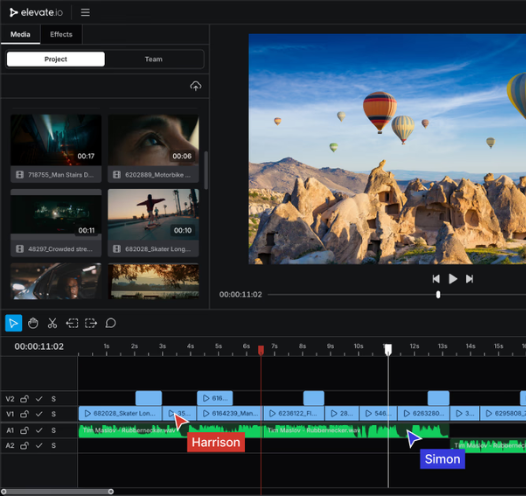Click the preview scrubber handle

tap(438, 294)
